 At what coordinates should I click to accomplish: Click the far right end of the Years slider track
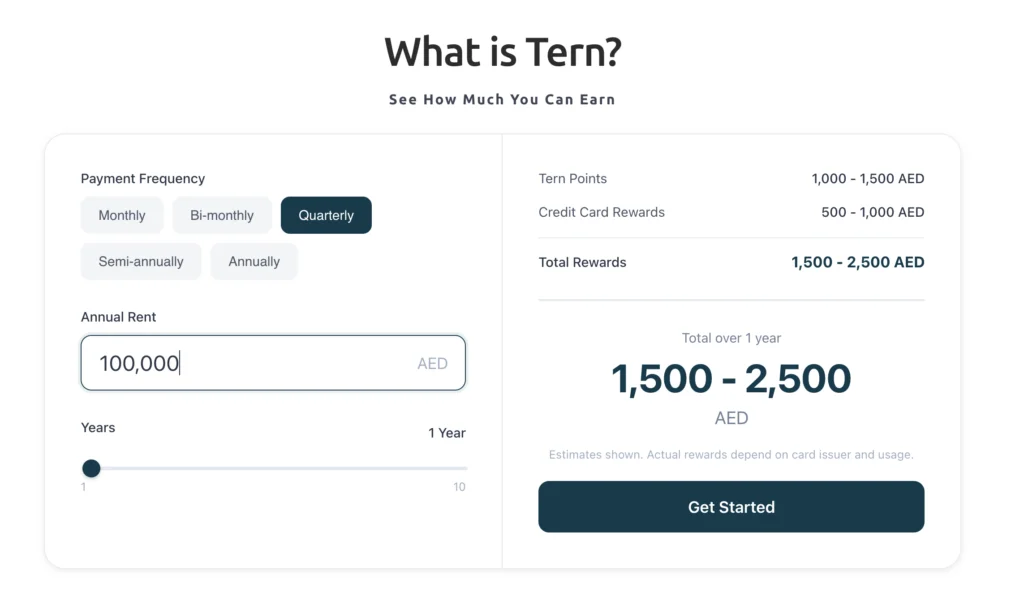coord(464,468)
